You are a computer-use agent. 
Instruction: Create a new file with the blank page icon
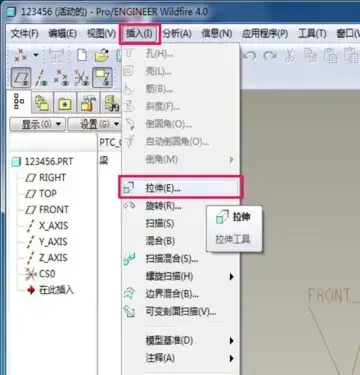(x=82, y=55)
